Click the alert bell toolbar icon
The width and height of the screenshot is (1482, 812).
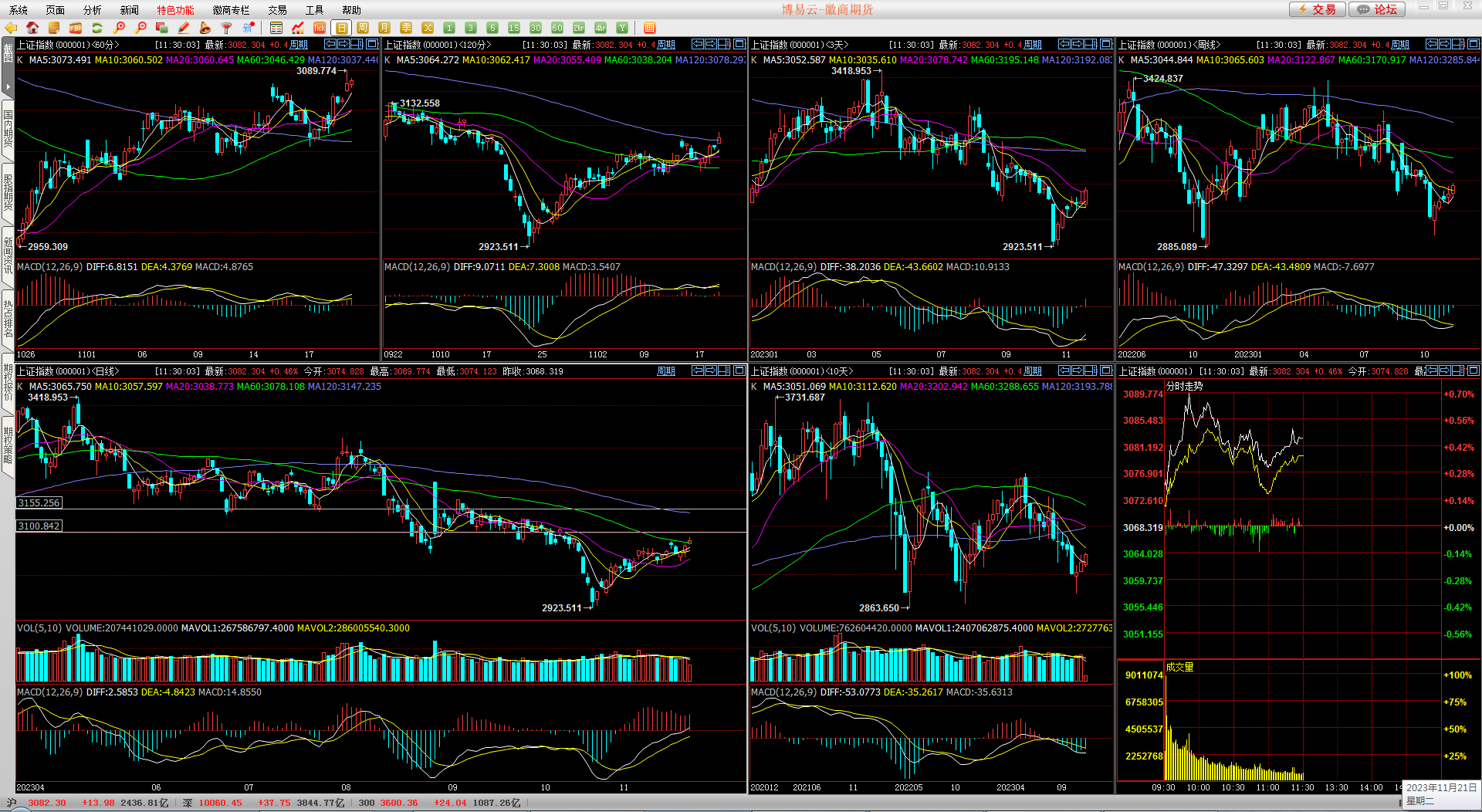click(x=205, y=28)
